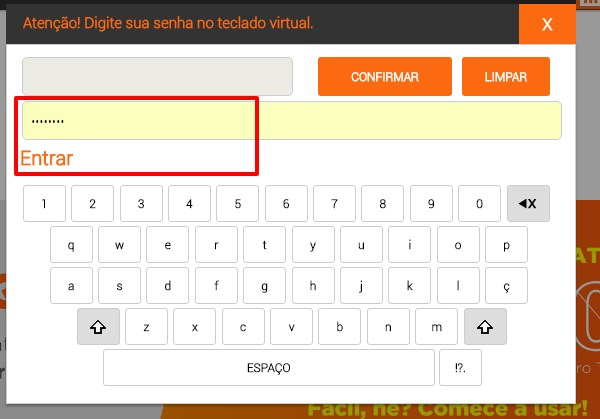Toggle the left shift arrow key
The image size is (600, 419).
click(x=98, y=327)
